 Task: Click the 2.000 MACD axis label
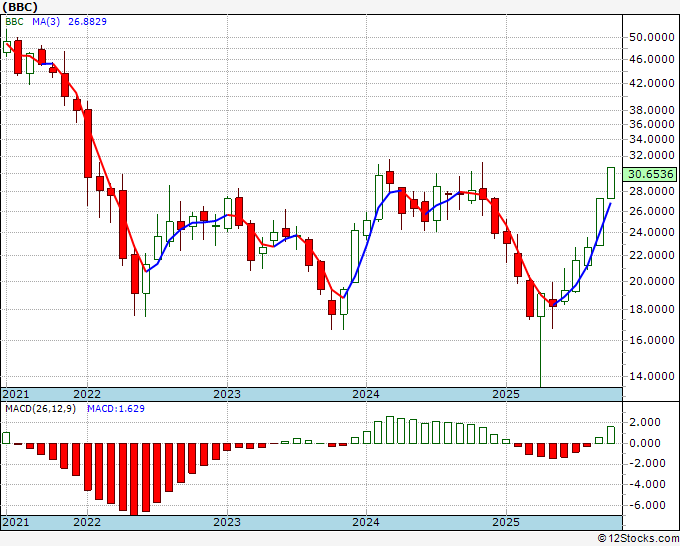tap(645, 422)
